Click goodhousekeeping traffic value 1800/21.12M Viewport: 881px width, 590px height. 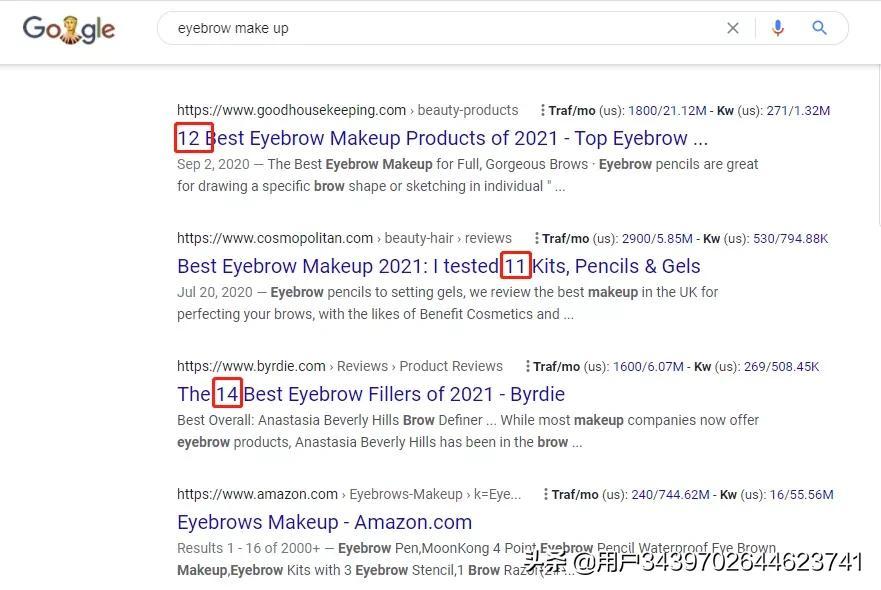pos(667,111)
